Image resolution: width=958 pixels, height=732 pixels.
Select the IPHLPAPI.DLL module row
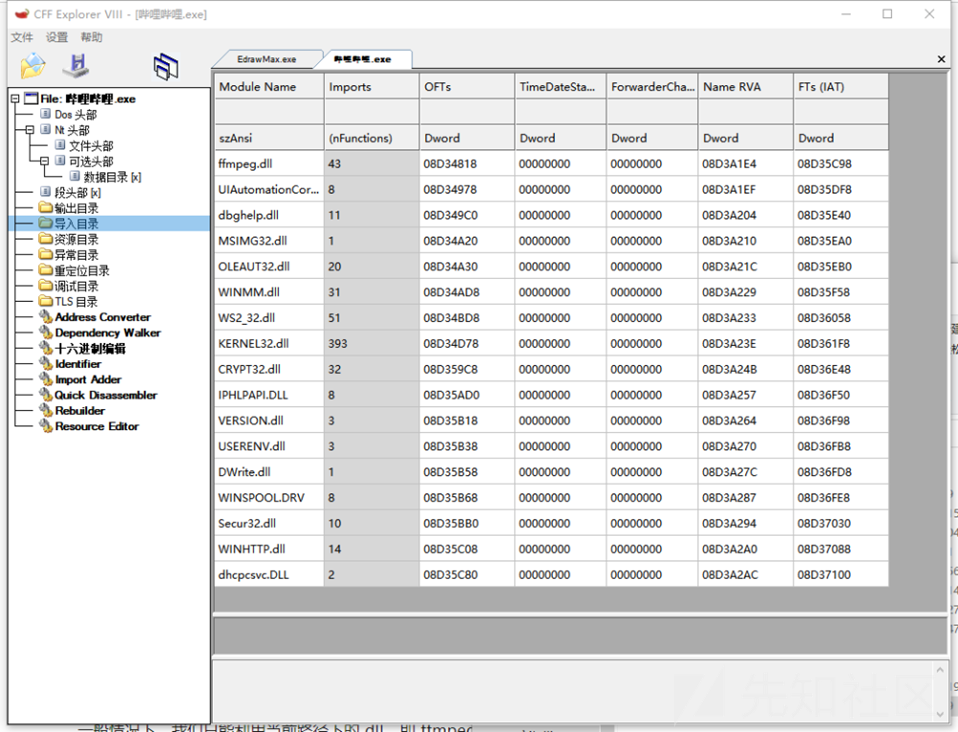click(551, 395)
